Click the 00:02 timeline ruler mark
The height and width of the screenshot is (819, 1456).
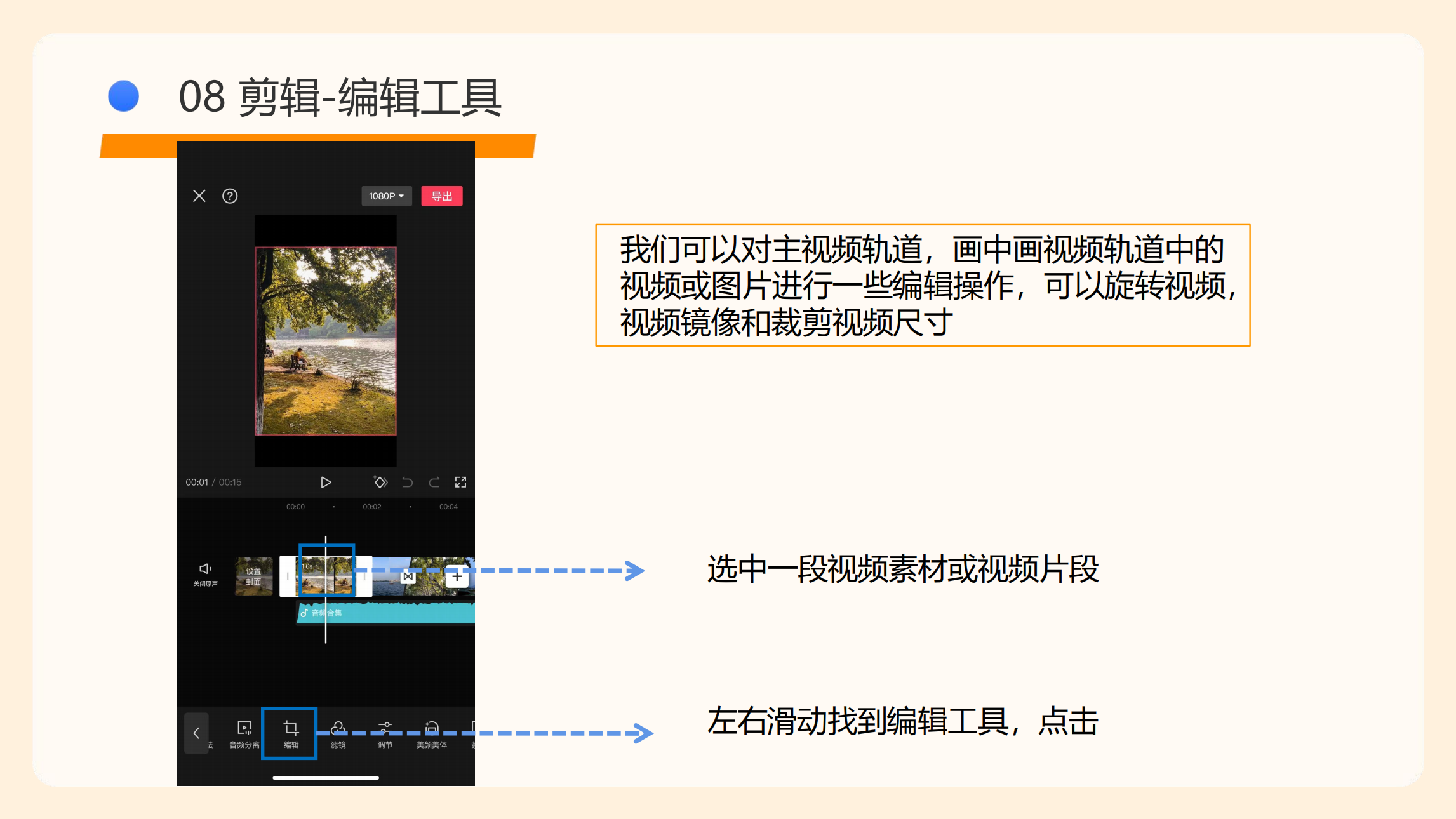pyautogui.click(x=372, y=507)
